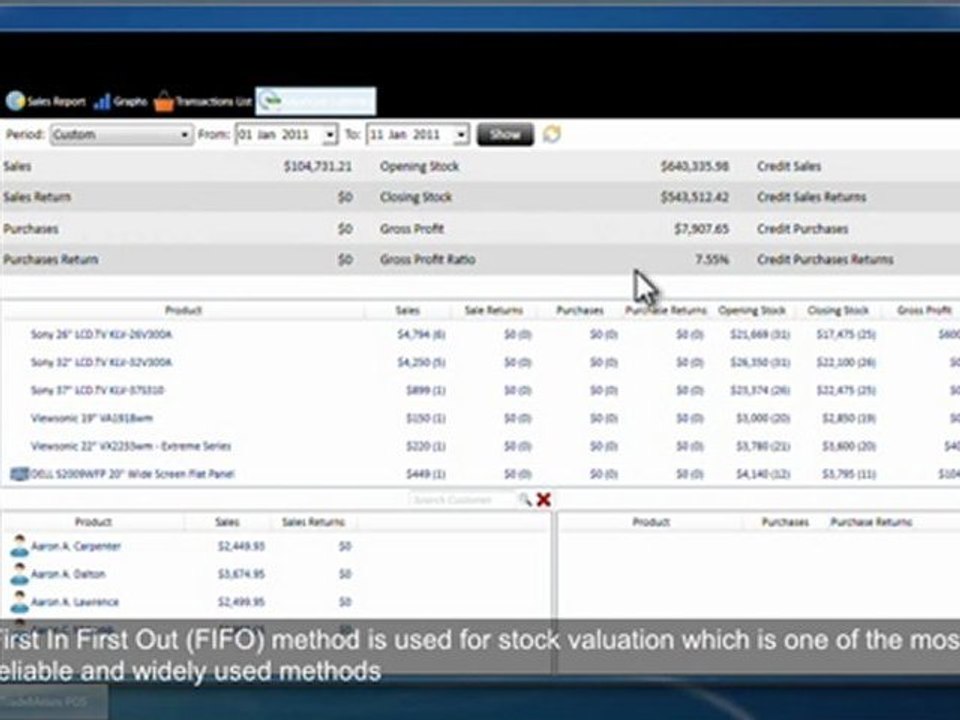Sort products by Opening Stock column

[x=752, y=310]
